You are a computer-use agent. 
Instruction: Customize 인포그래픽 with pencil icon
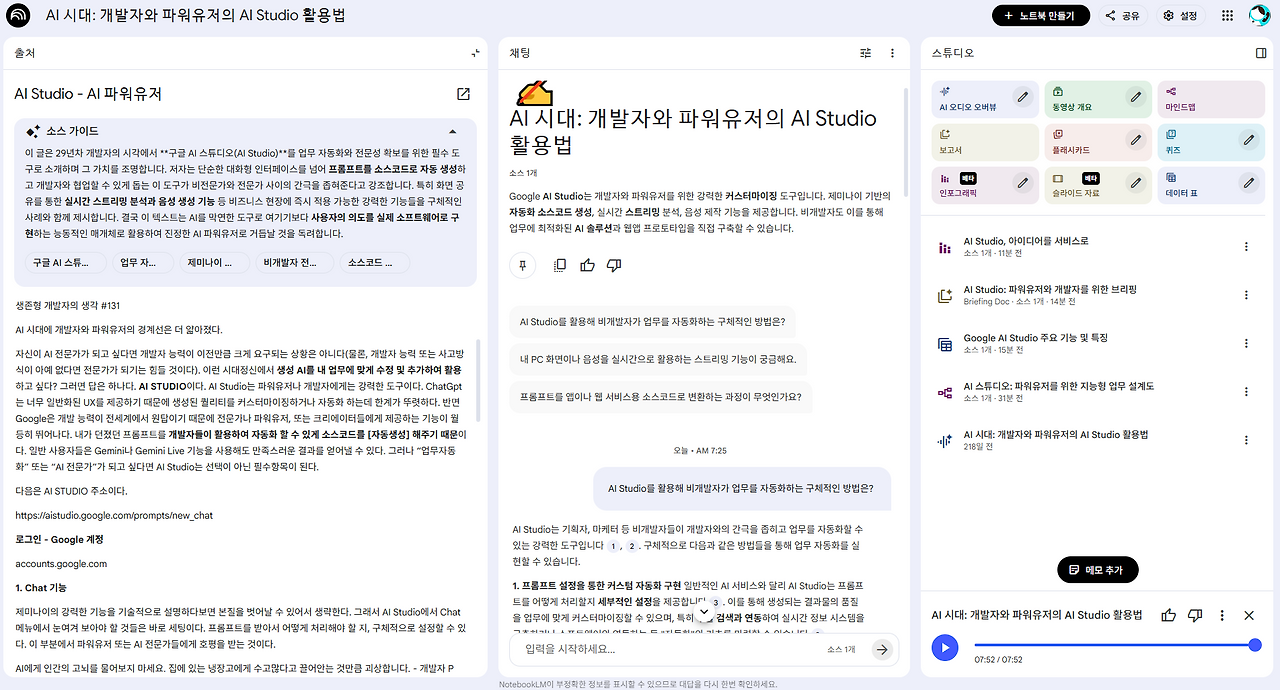[1023, 183]
